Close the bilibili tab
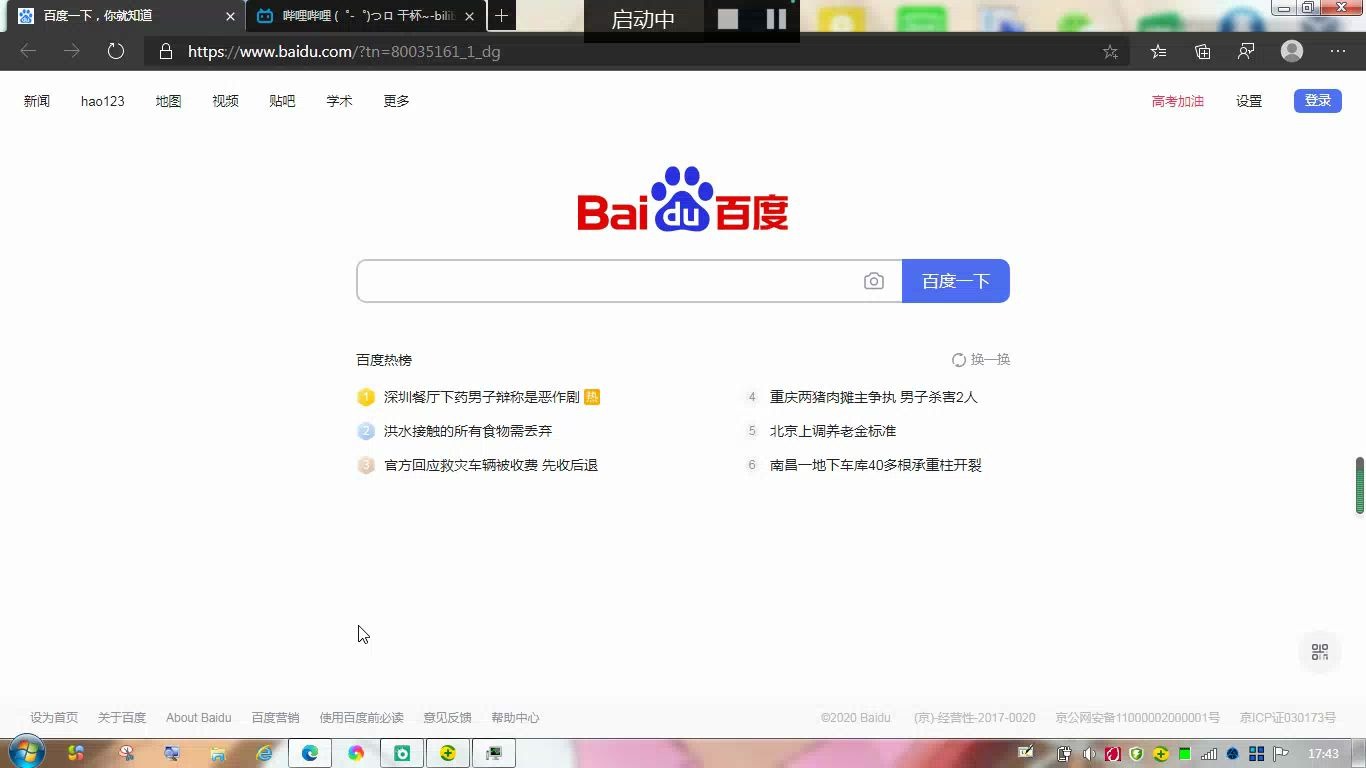1366x768 pixels. [x=469, y=16]
